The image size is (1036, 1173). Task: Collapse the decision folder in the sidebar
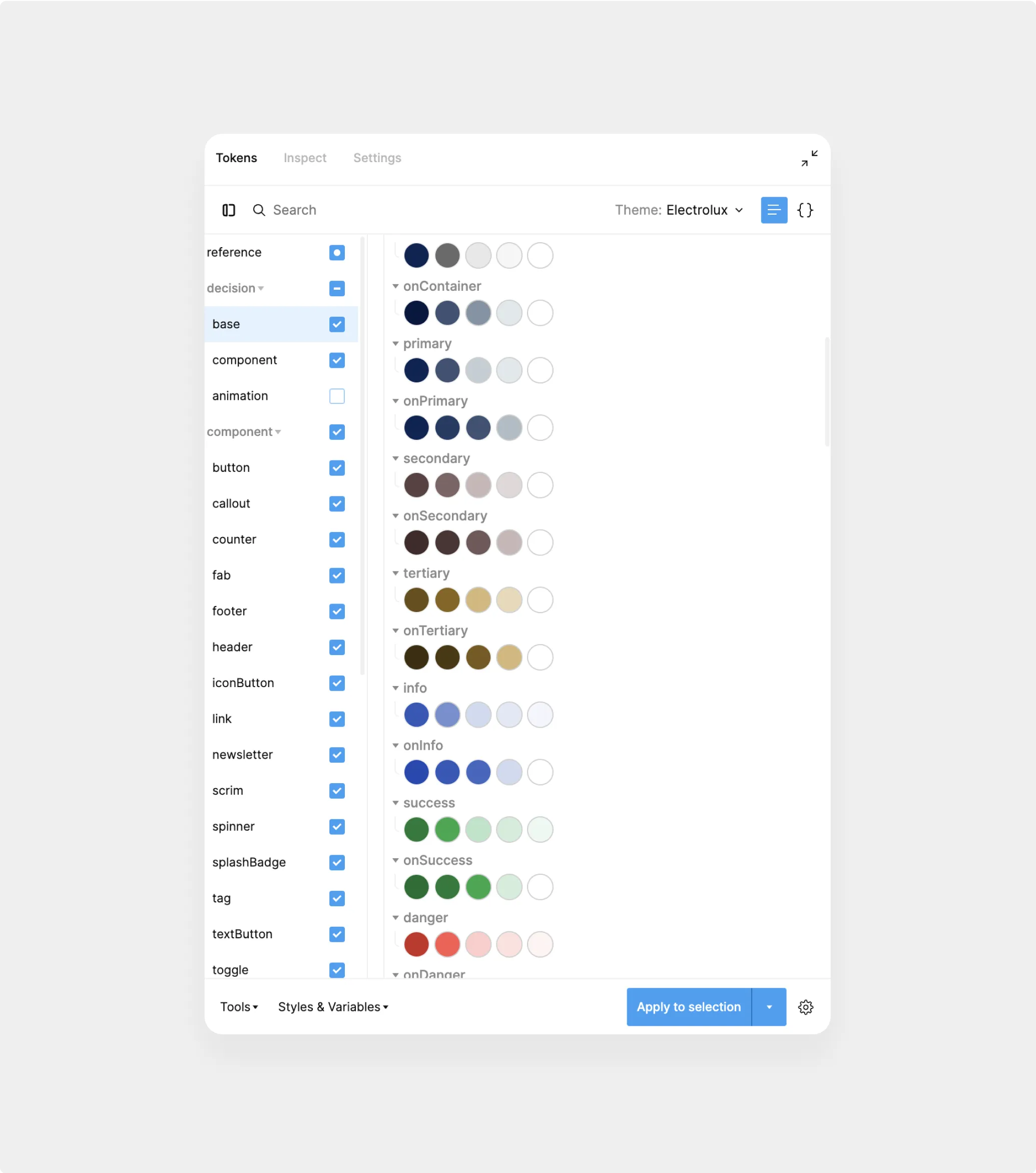pos(261,288)
